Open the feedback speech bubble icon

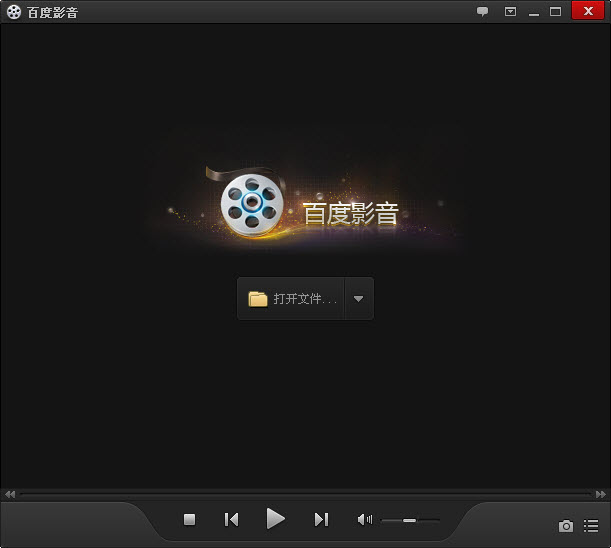coord(482,12)
